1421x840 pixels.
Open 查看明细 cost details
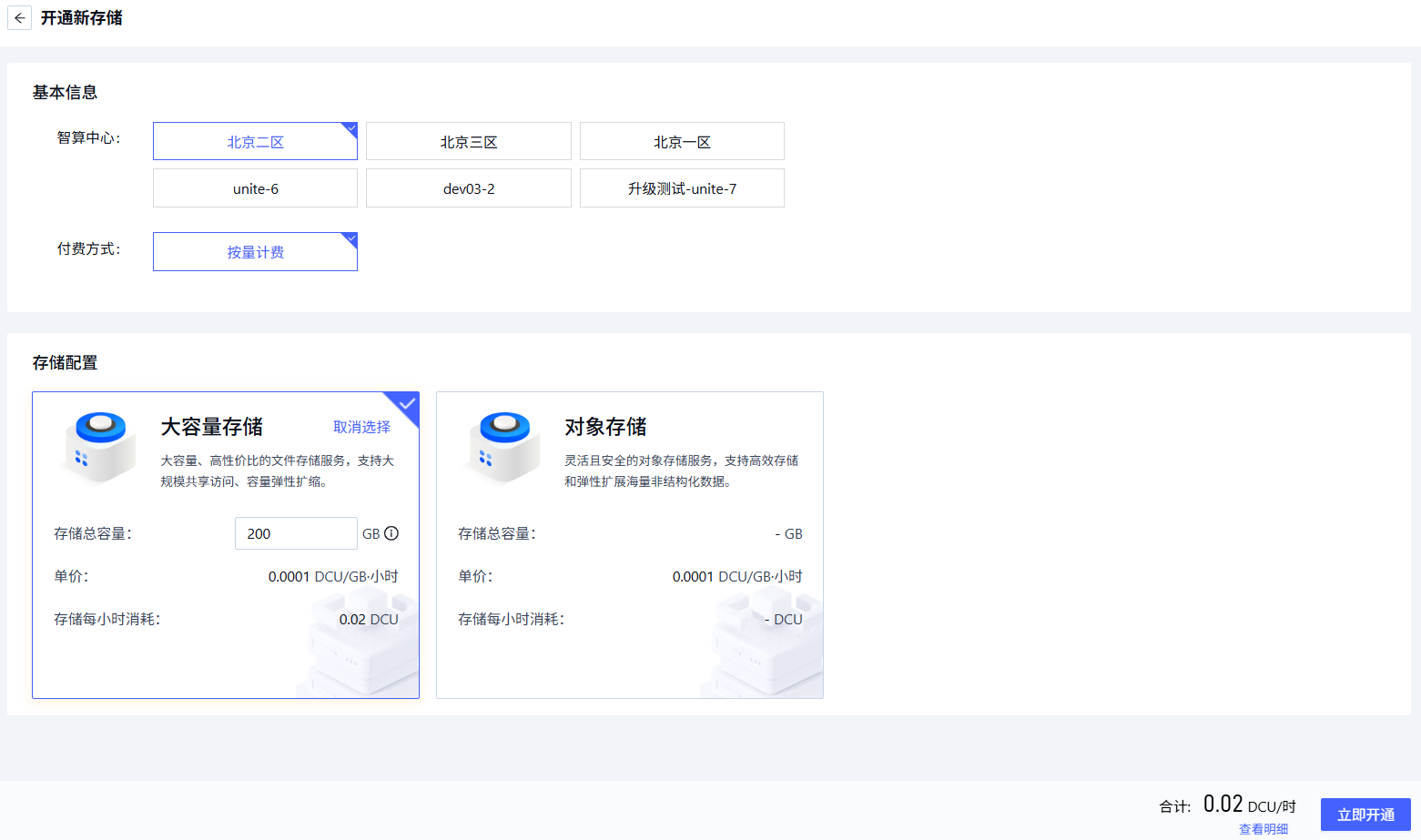[x=1263, y=829]
